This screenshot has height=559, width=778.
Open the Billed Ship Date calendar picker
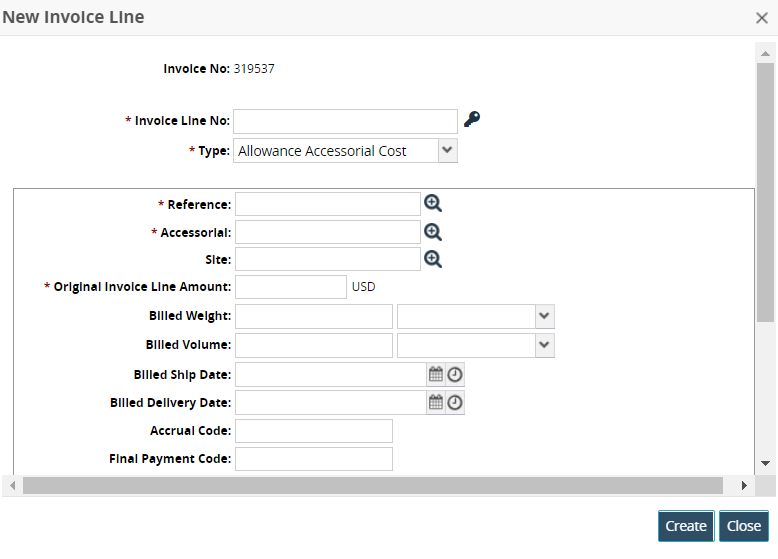tap(436, 374)
